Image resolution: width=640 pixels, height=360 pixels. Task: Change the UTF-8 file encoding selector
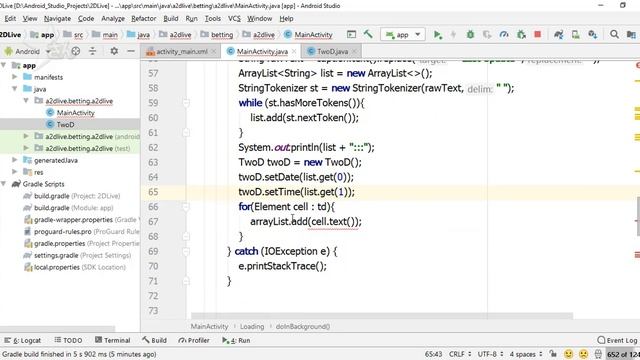coord(491,354)
